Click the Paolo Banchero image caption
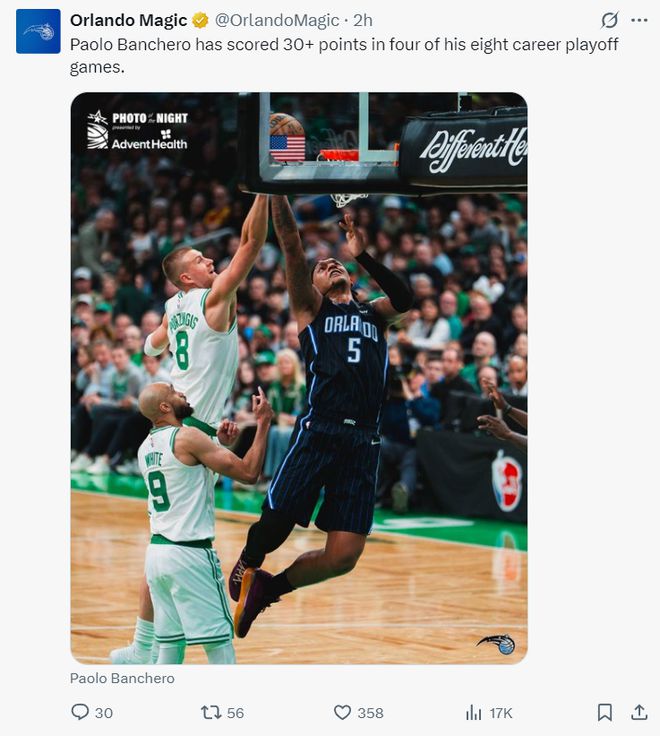Screen dimensions: 660x736 [122, 678]
